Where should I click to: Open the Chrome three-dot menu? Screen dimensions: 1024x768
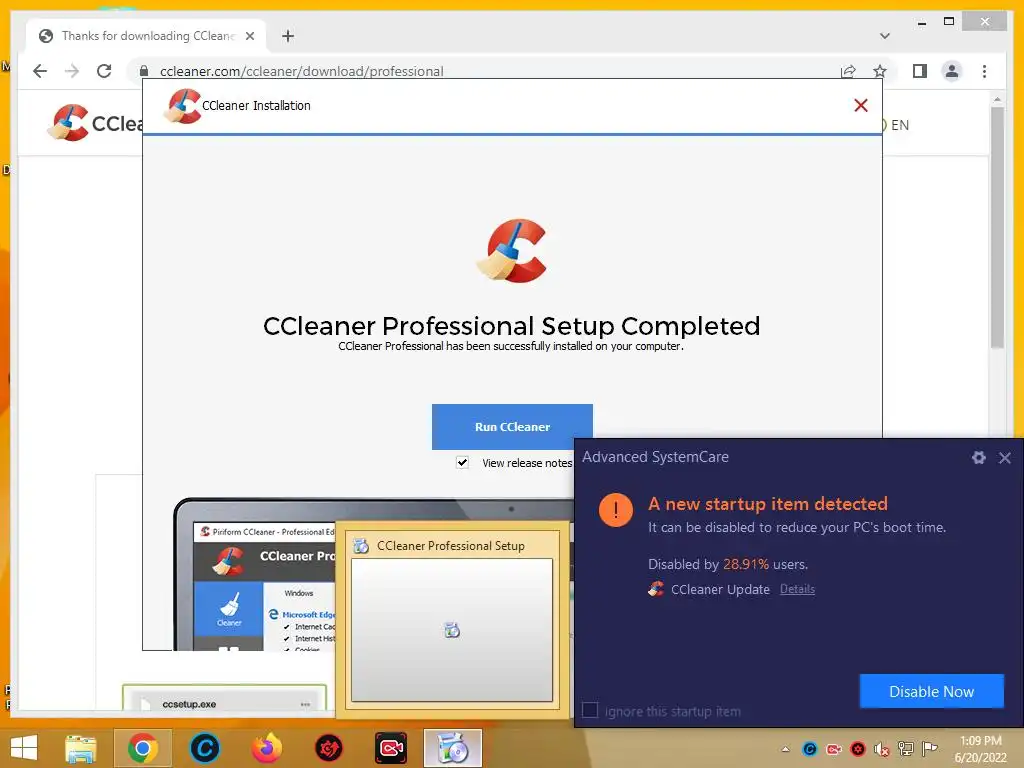point(984,71)
